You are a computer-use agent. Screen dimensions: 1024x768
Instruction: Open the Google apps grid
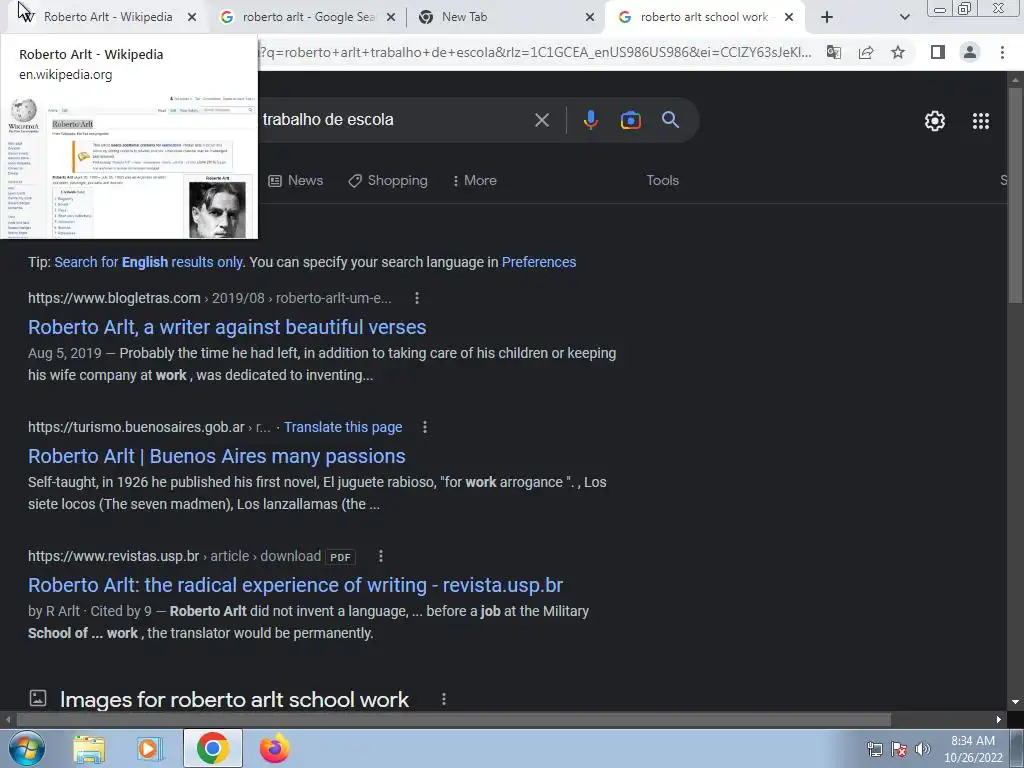[981, 121]
